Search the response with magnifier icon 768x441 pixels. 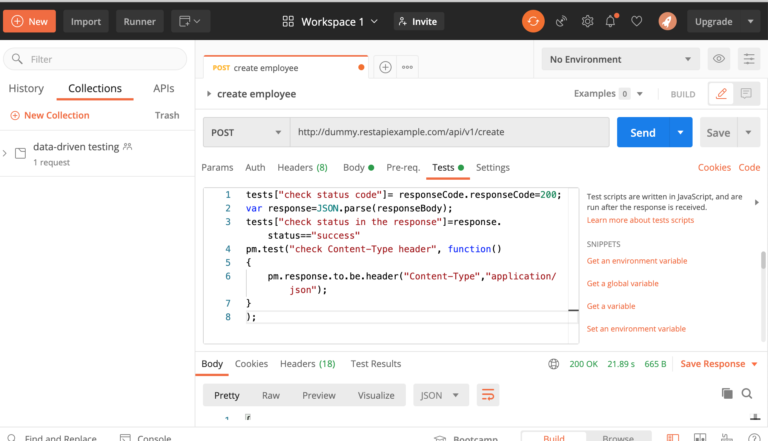(x=747, y=393)
